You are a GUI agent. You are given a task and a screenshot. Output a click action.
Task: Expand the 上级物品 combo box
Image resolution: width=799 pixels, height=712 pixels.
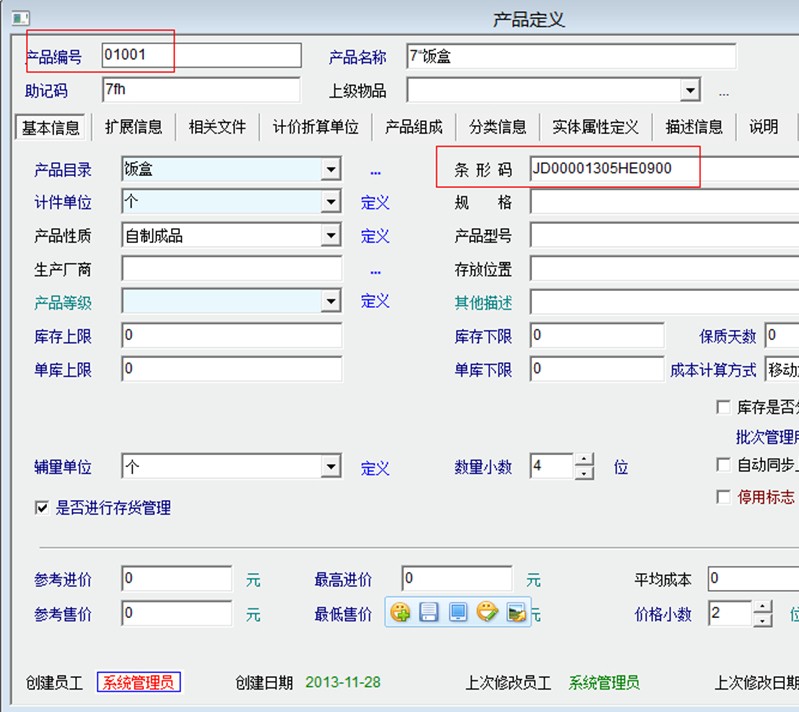click(689, 91)
